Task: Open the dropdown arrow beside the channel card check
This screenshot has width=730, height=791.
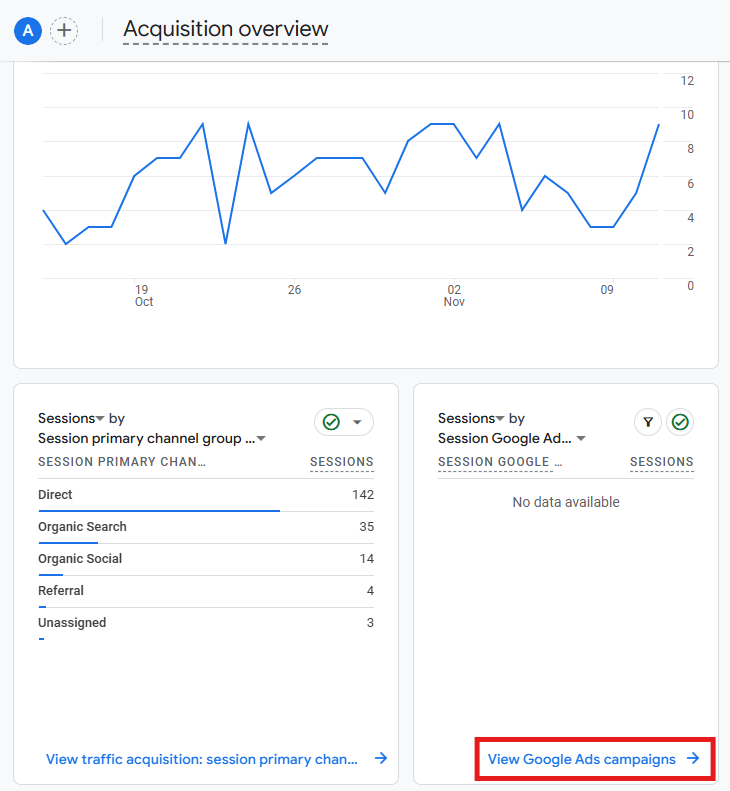Action: 357,422
